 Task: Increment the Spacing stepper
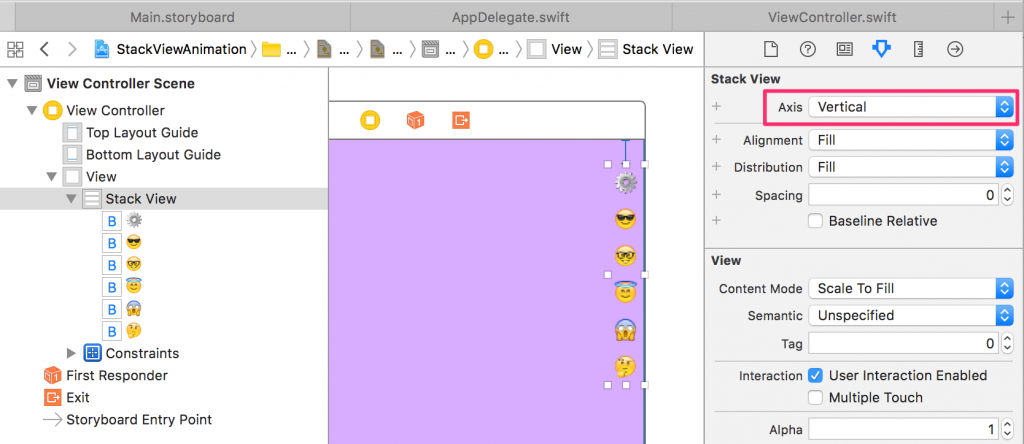[x=1006, y=191]
